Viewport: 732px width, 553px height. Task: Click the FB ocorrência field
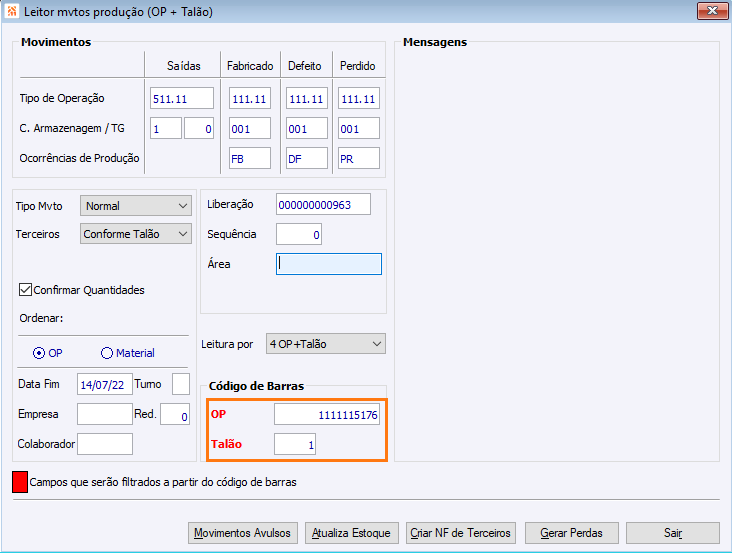pos(250,158)
